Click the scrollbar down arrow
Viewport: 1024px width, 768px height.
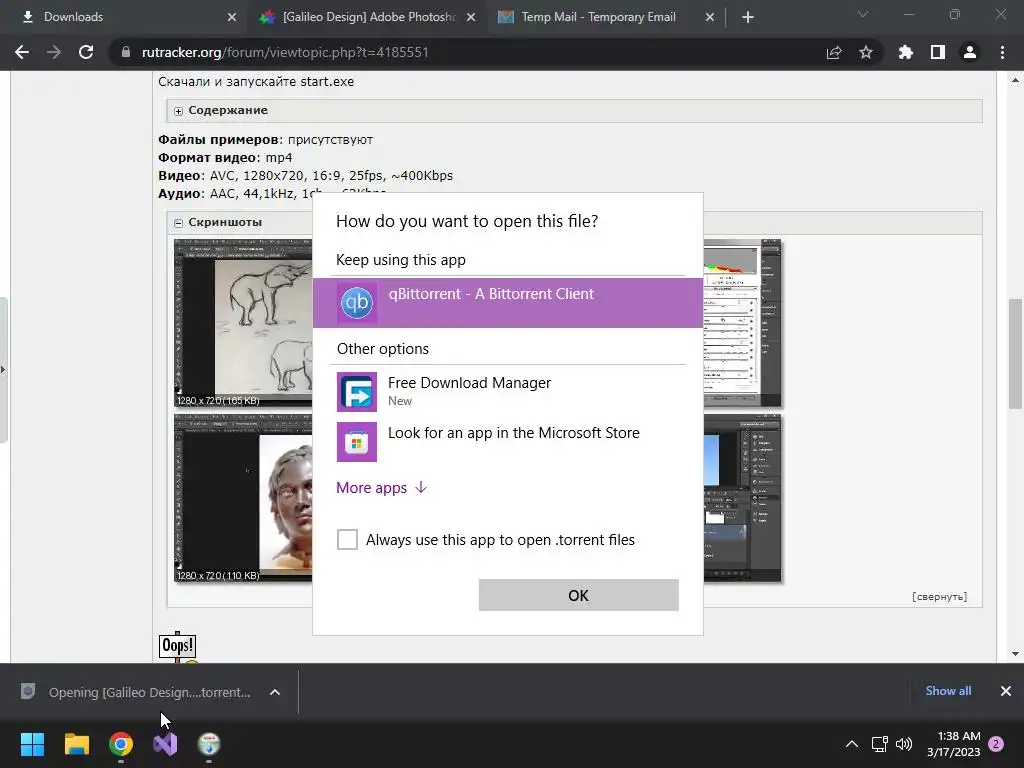[x=1015, y=654]
